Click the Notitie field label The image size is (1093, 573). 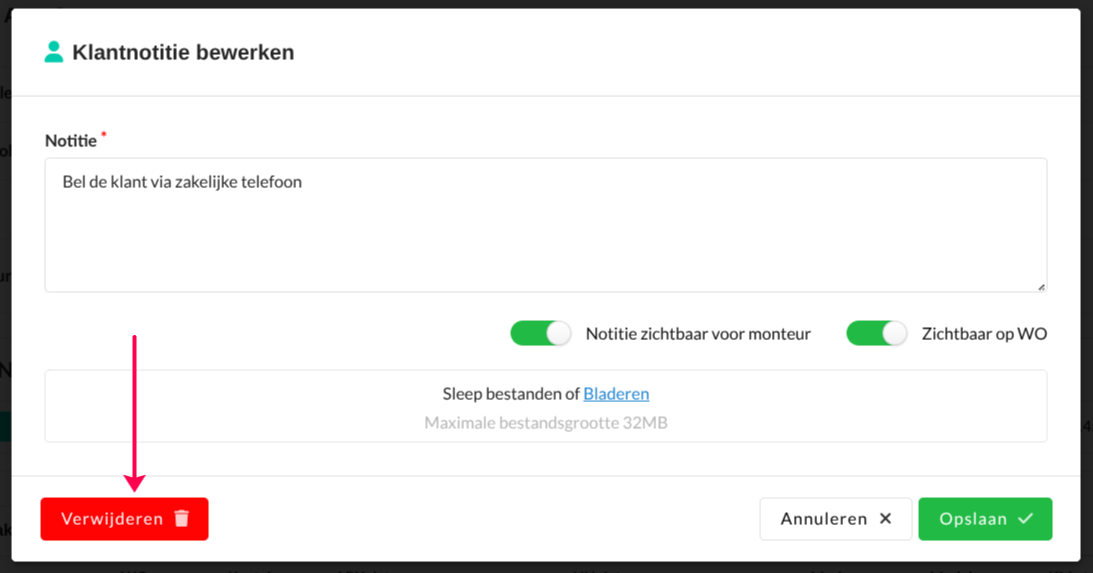click(x=71, y=141)
